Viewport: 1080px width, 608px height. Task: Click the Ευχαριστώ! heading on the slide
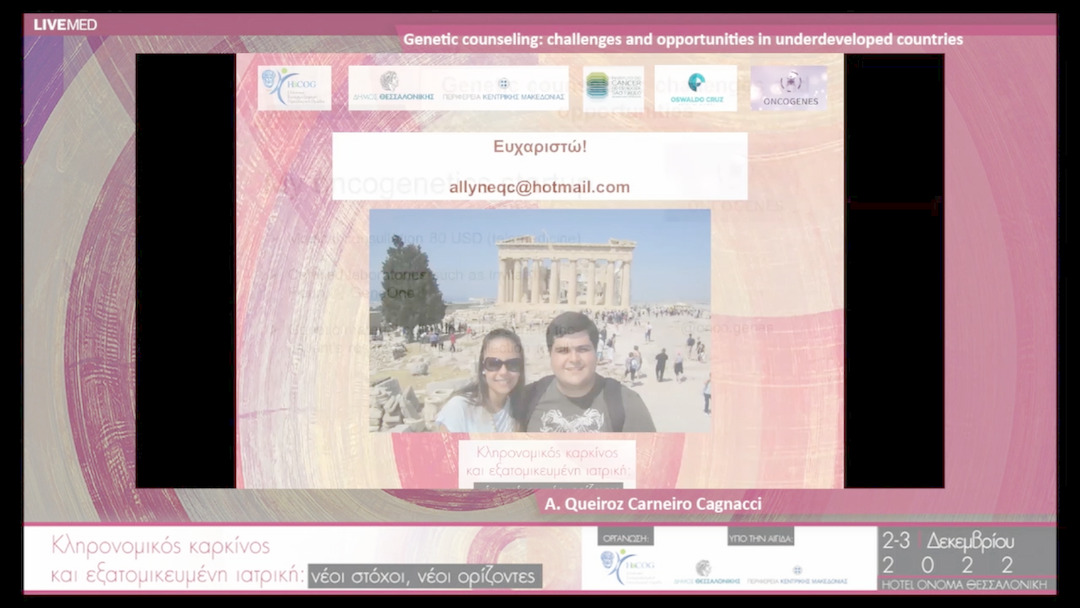(x=539, y=147)
